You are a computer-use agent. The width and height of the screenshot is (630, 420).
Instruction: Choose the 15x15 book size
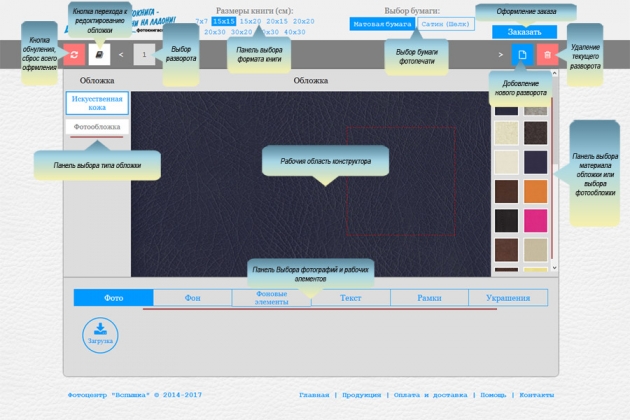tap(224, 22)
